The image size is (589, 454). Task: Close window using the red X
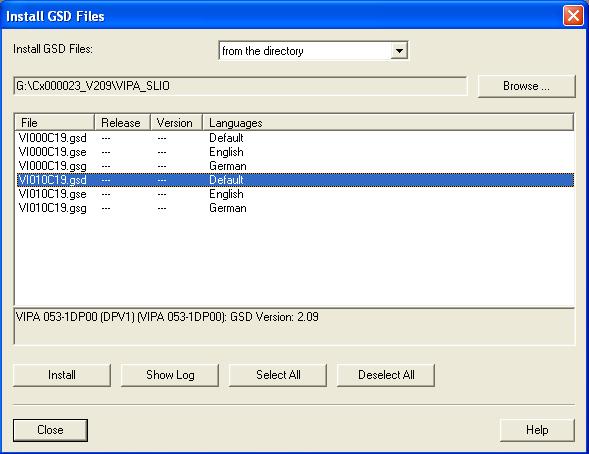(x=573, y=16)
